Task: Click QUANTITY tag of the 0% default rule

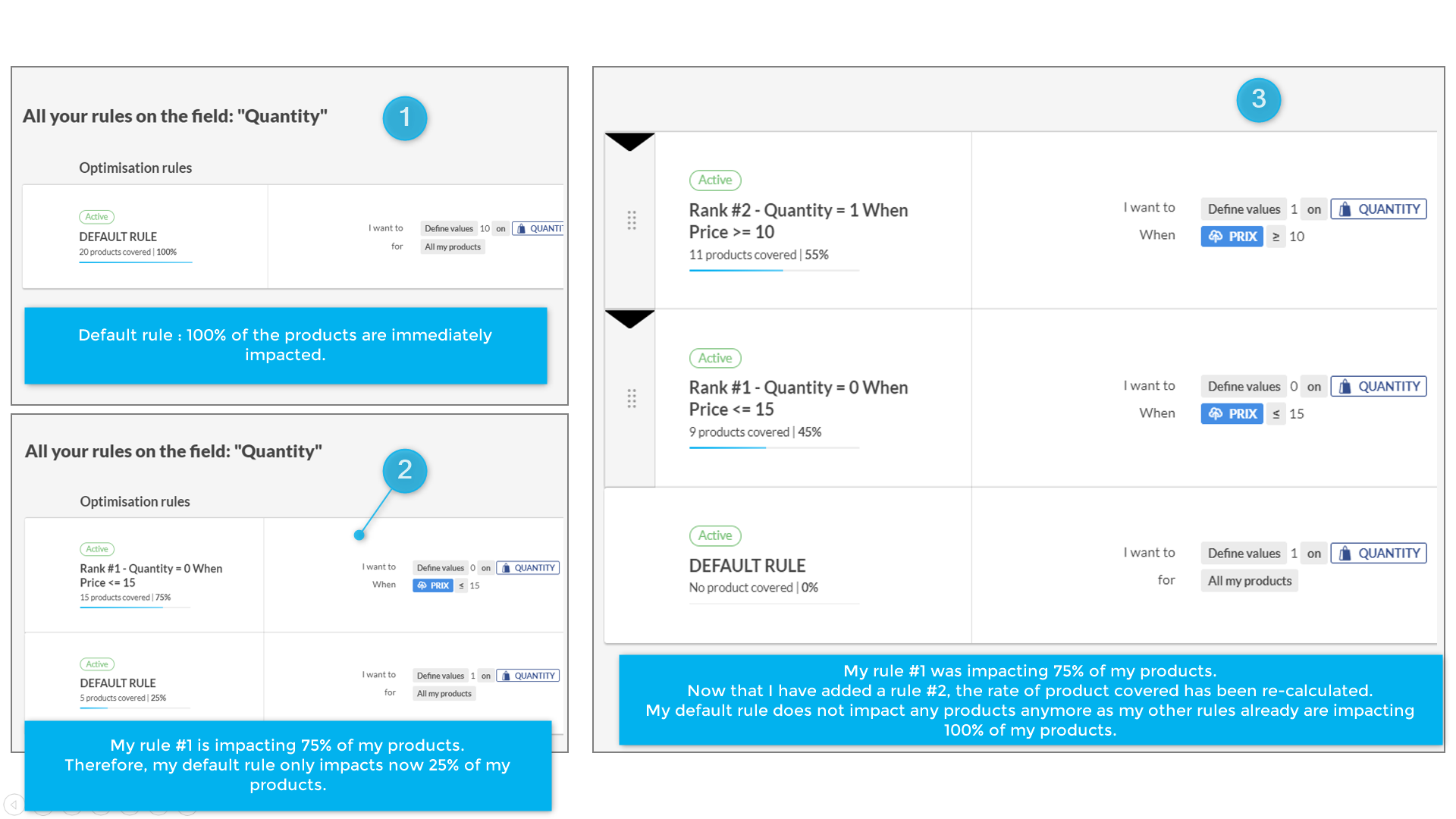Action: click(1379, 554)
